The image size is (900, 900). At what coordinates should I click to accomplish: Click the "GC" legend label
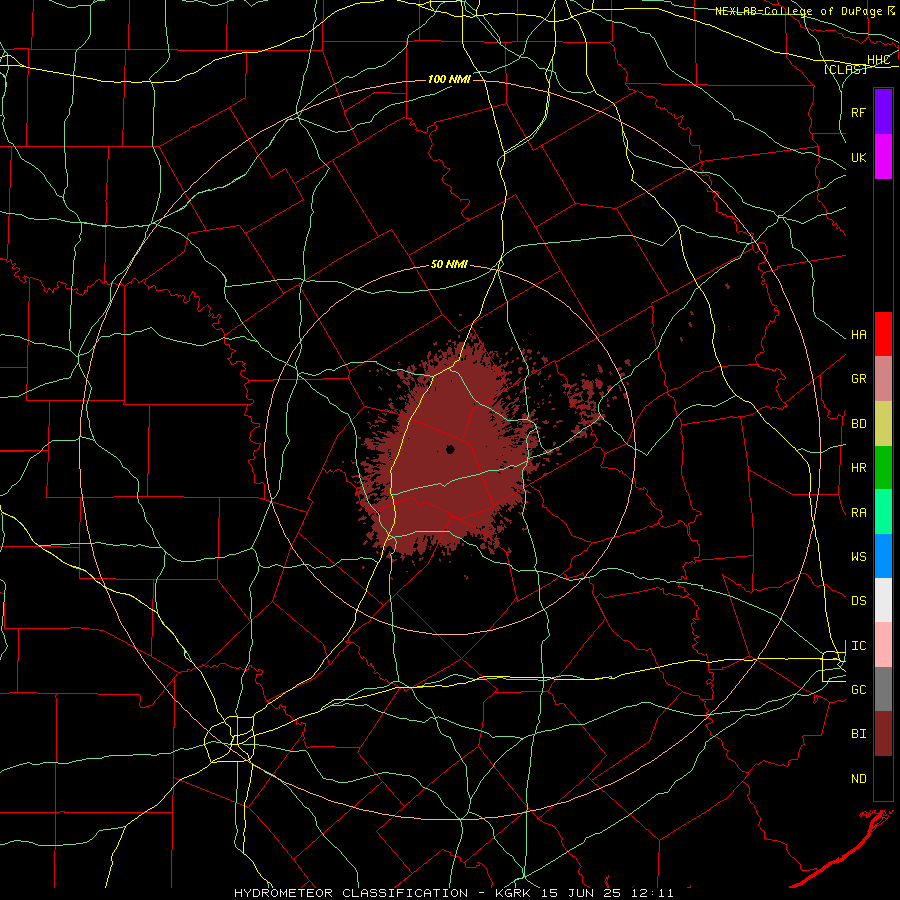858,690
